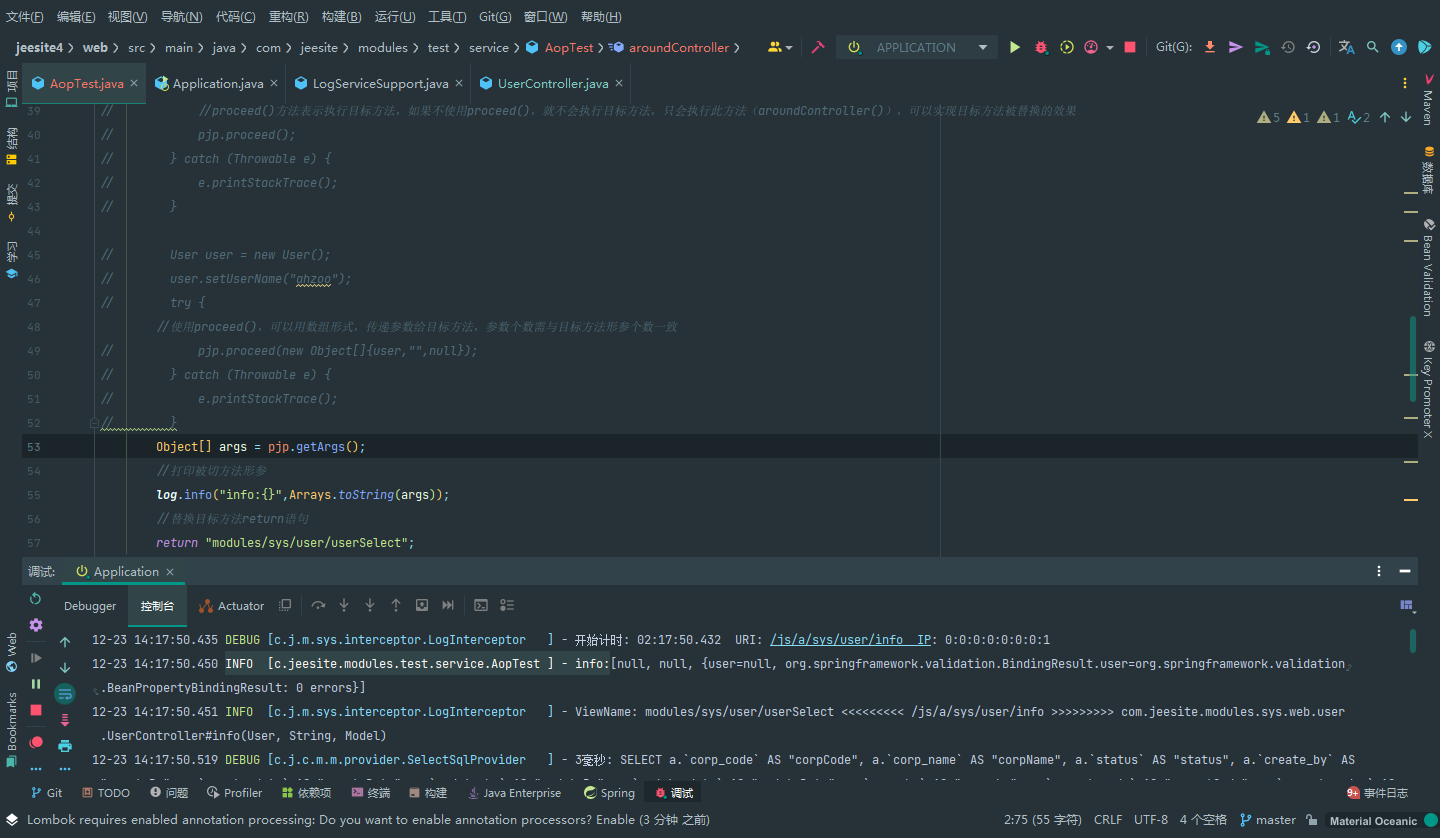Run to cursor in debugger toolbar
1440x838 pixels.
(x=448, y=605)
